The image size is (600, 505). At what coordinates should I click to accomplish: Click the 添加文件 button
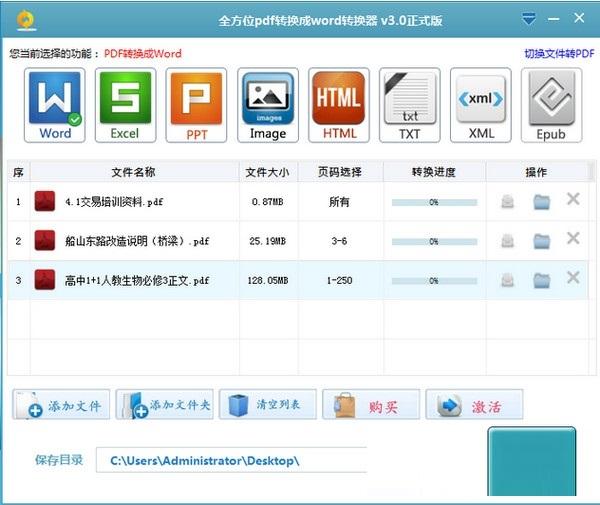(x=61, y=405)
